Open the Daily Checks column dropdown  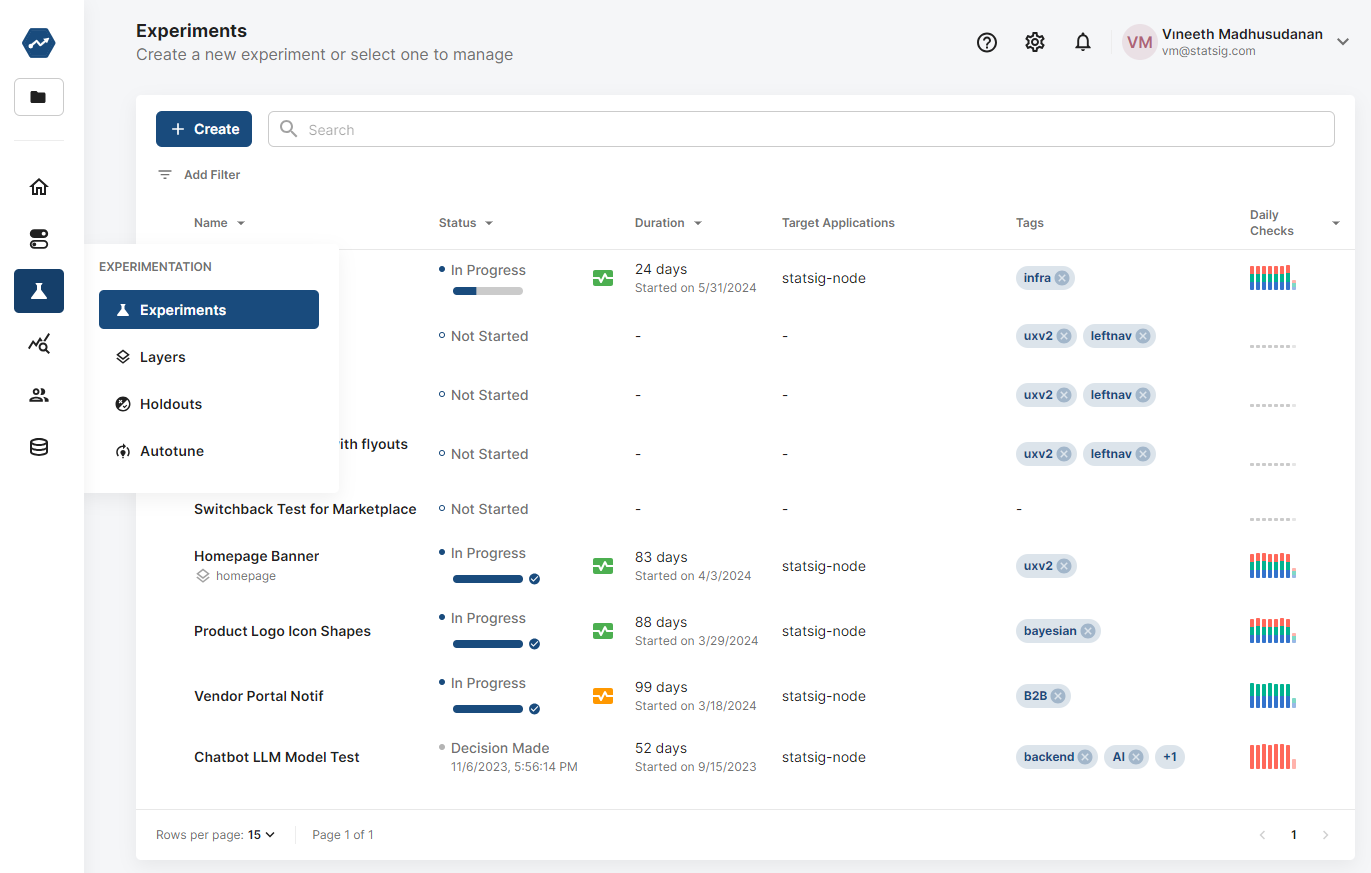[1335, 223]
